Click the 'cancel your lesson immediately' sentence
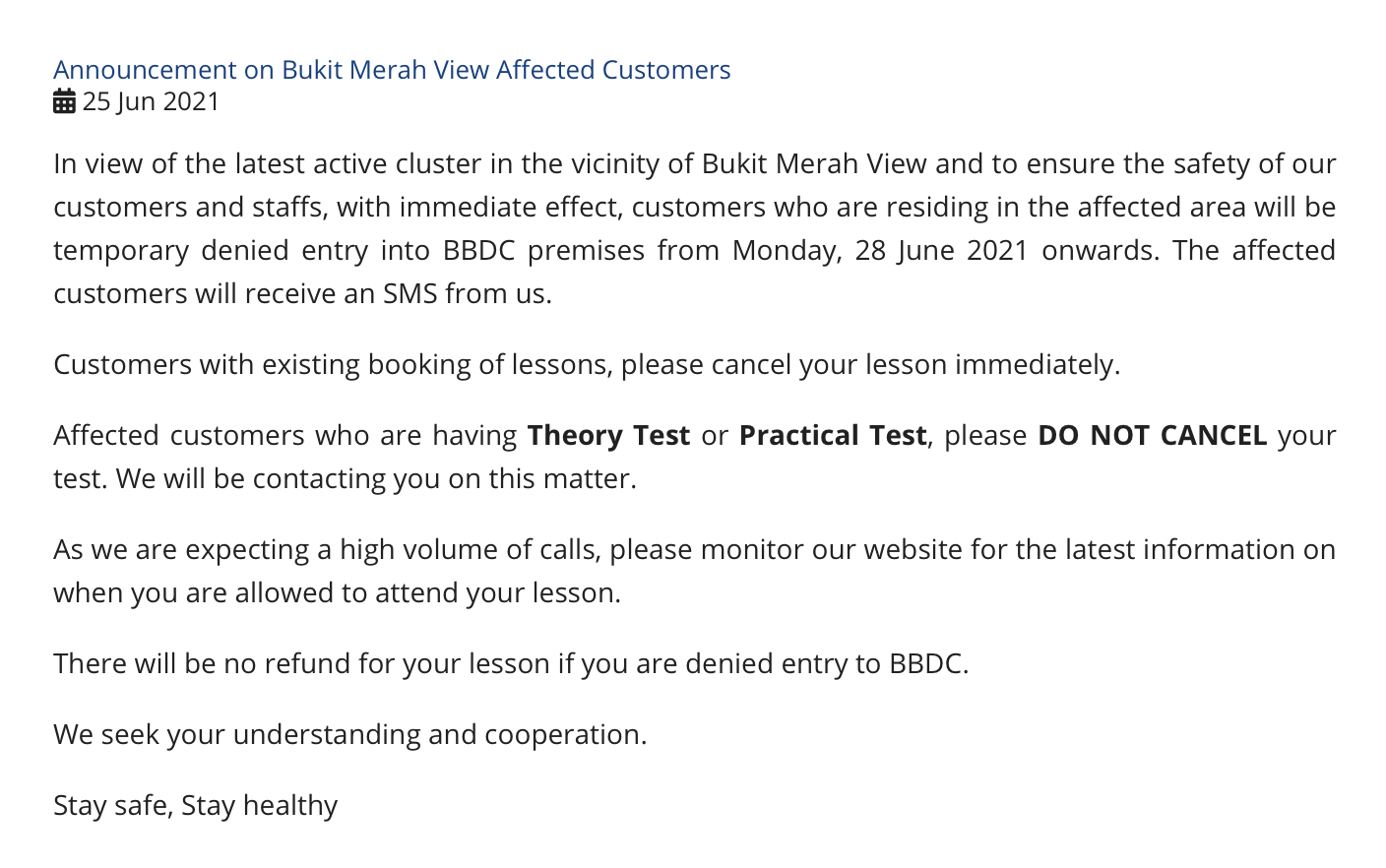Screen dimensions: 1386x868 (587, 364)
